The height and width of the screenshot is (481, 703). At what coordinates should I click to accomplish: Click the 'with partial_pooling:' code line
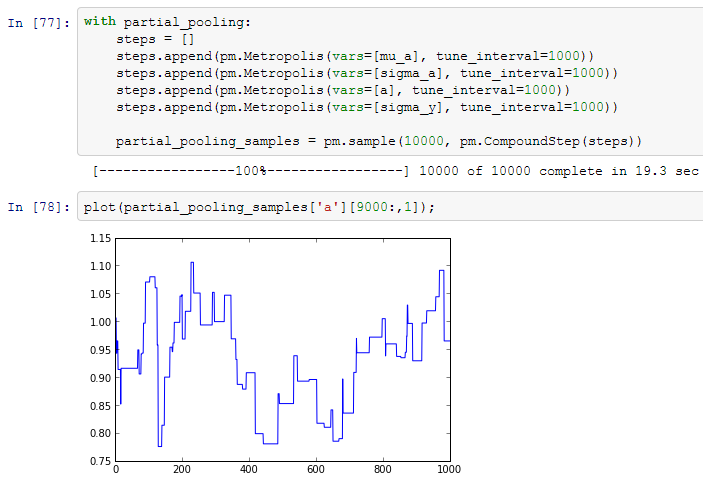(167, 22)
